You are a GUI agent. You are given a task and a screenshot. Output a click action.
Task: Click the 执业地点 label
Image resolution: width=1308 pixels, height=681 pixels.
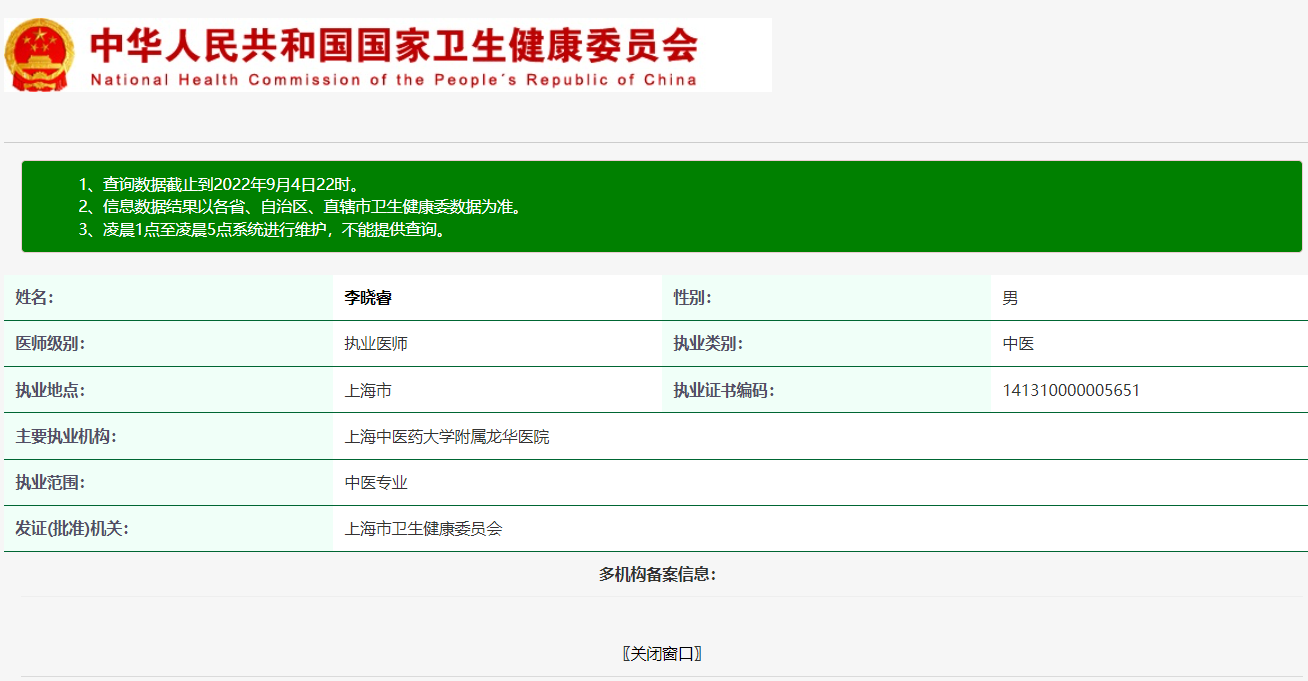tap(50, 390)
